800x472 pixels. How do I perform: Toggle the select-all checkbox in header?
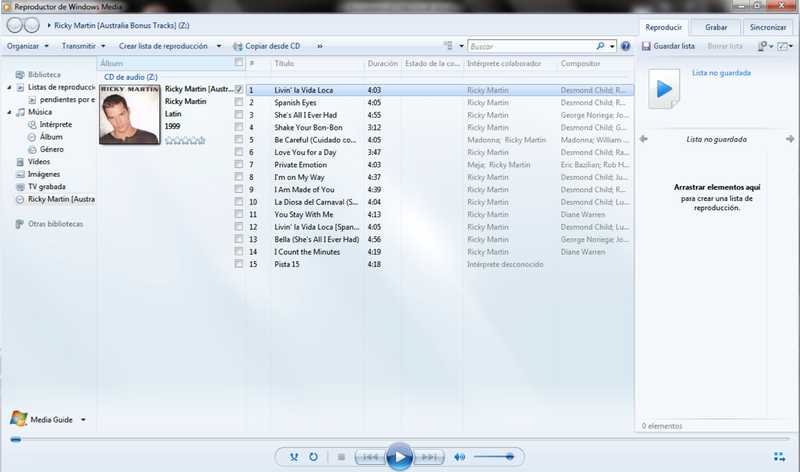tap(238, 62)
